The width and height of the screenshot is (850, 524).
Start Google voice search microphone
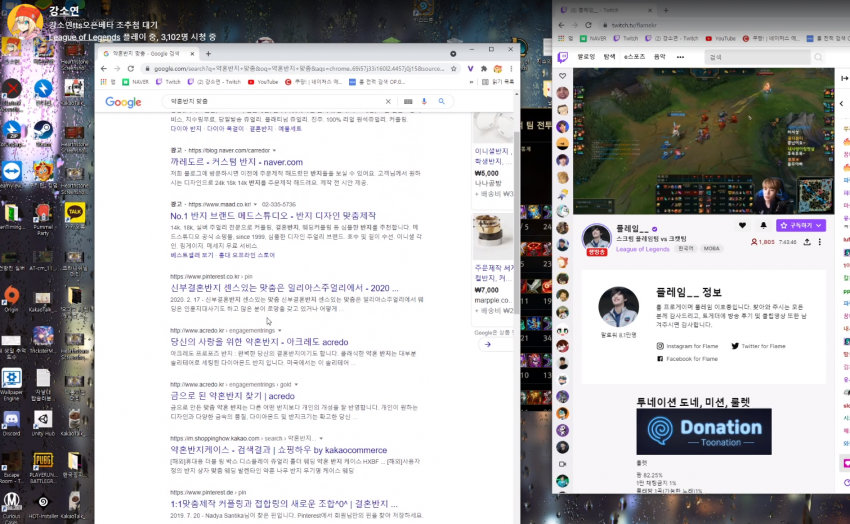tap(424, 101)
